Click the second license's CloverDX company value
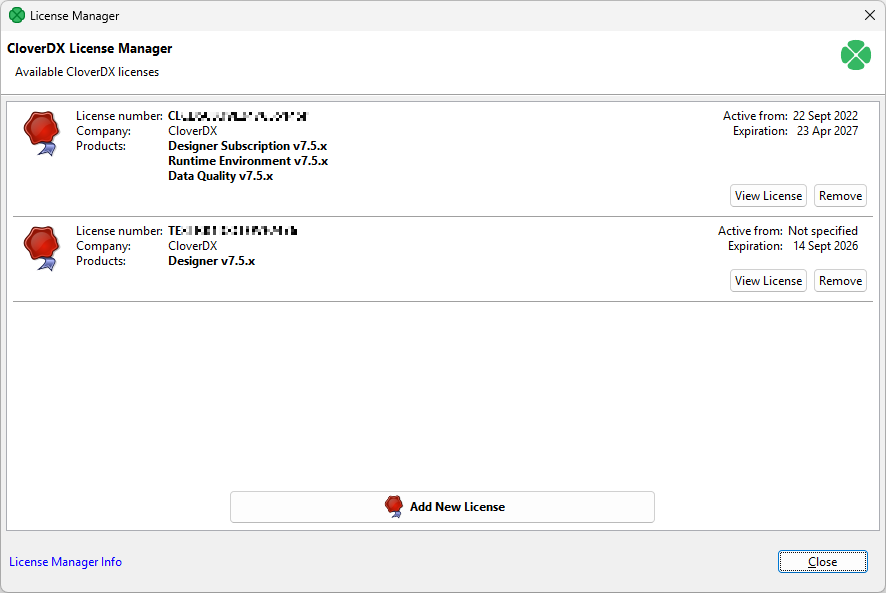 pyautogui.click(x=193, y=246)
